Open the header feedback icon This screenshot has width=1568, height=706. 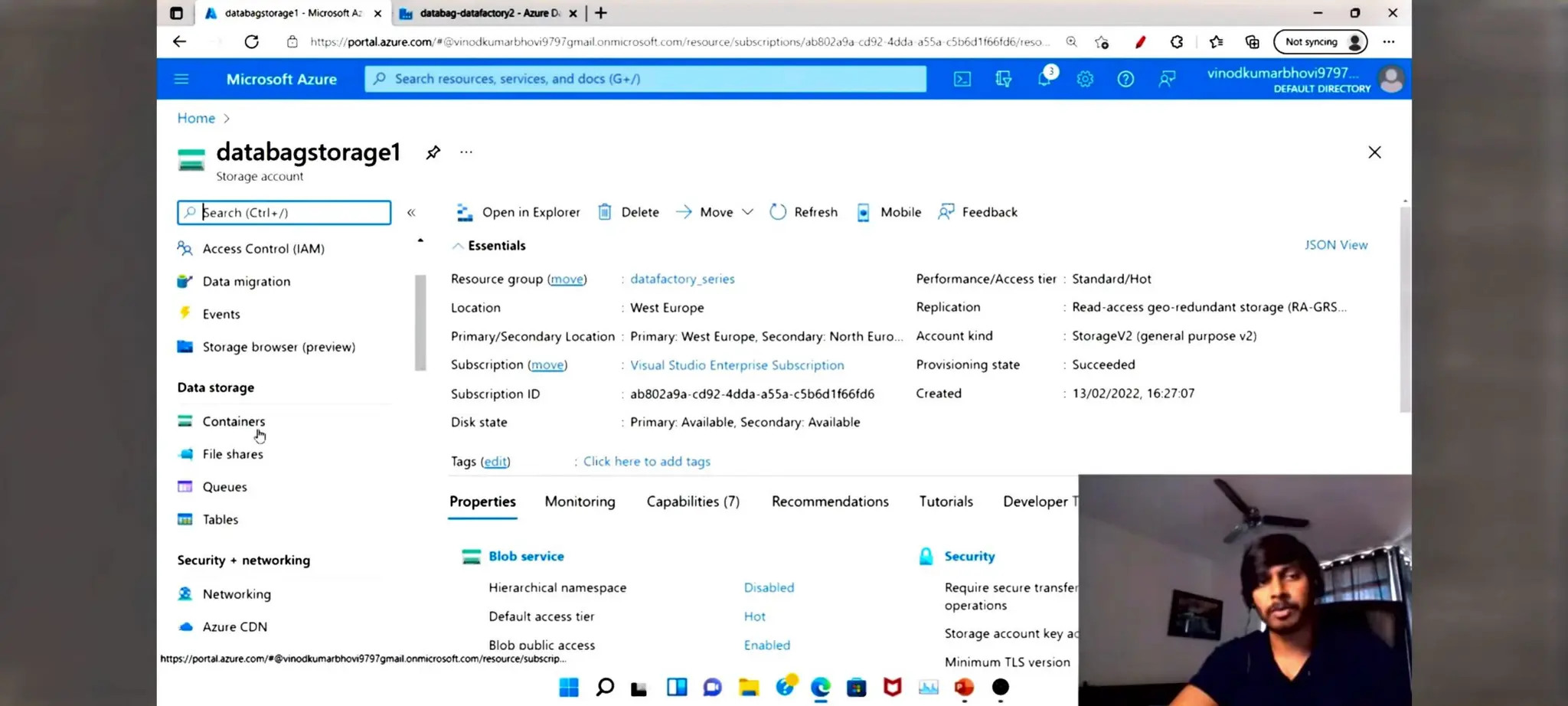pyautogui.click(x=1167, y=79)
